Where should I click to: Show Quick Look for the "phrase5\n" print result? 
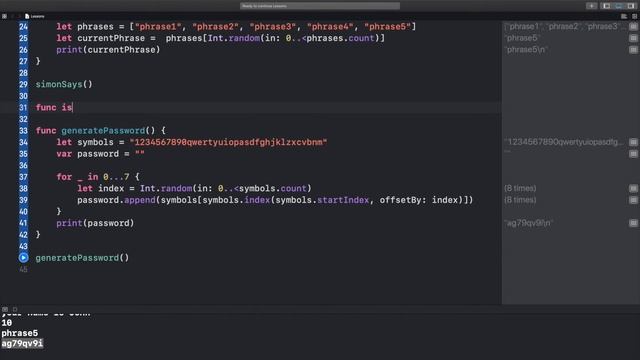(633, 50)
